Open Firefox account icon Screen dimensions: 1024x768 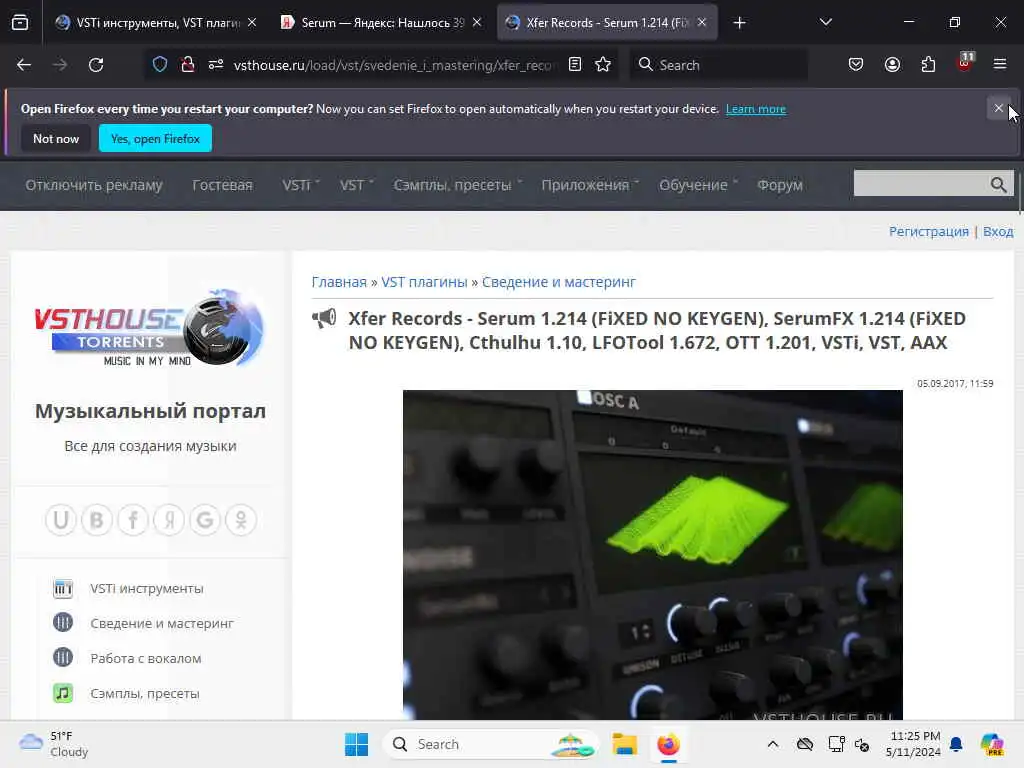click(x=892, y=65)
